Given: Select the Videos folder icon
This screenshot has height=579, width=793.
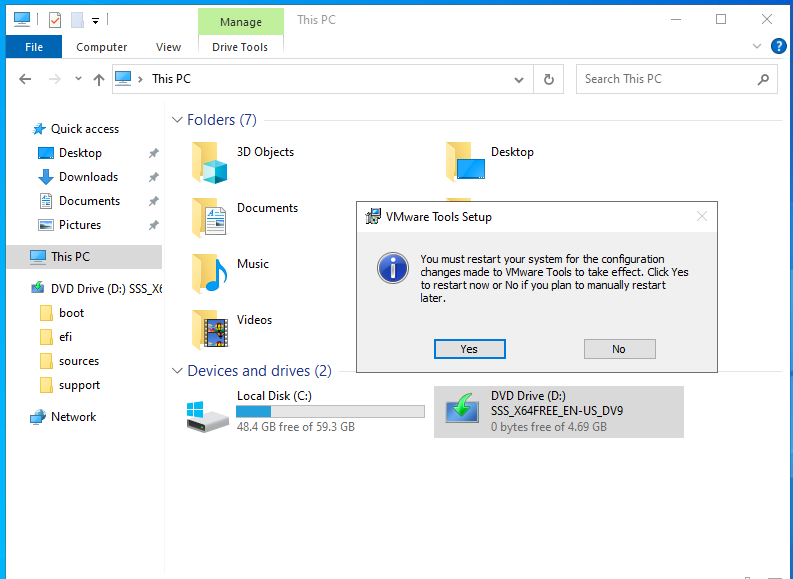Looking at the screenshot, I should pos(209,330).
